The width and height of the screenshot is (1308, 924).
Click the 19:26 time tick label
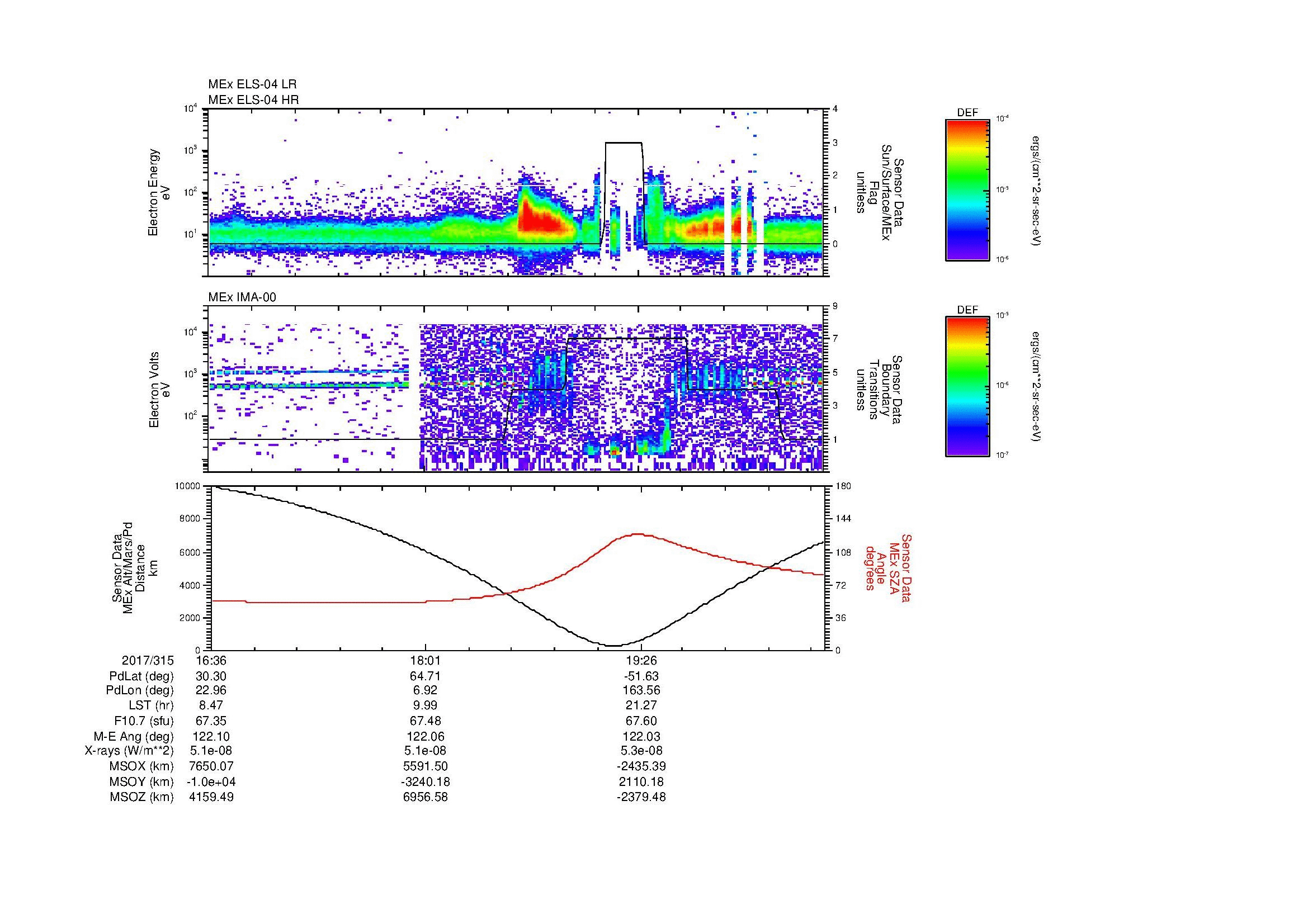pyautogui.click(x=641, y=661)
